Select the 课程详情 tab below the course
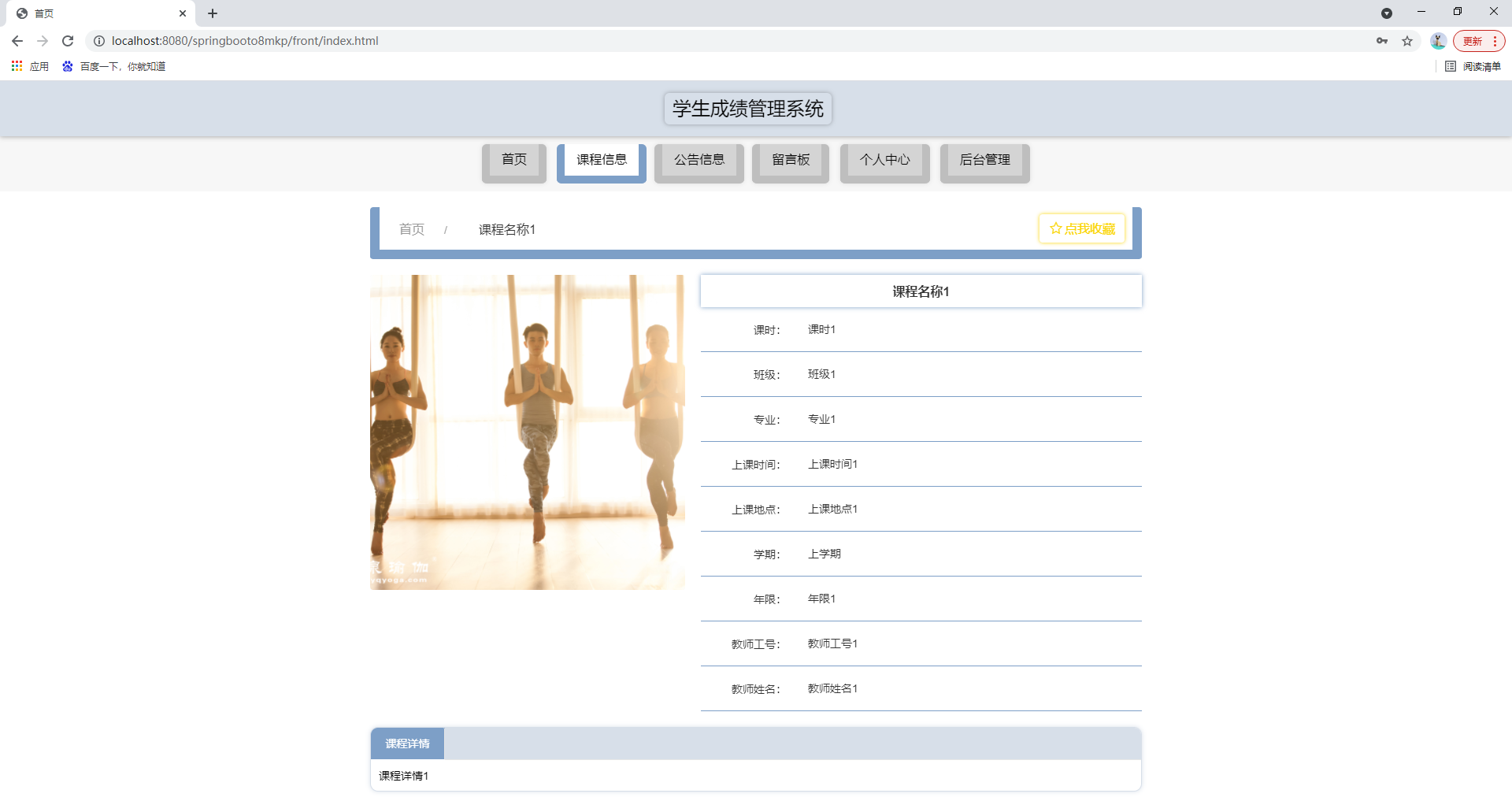 tap(407, 744)
